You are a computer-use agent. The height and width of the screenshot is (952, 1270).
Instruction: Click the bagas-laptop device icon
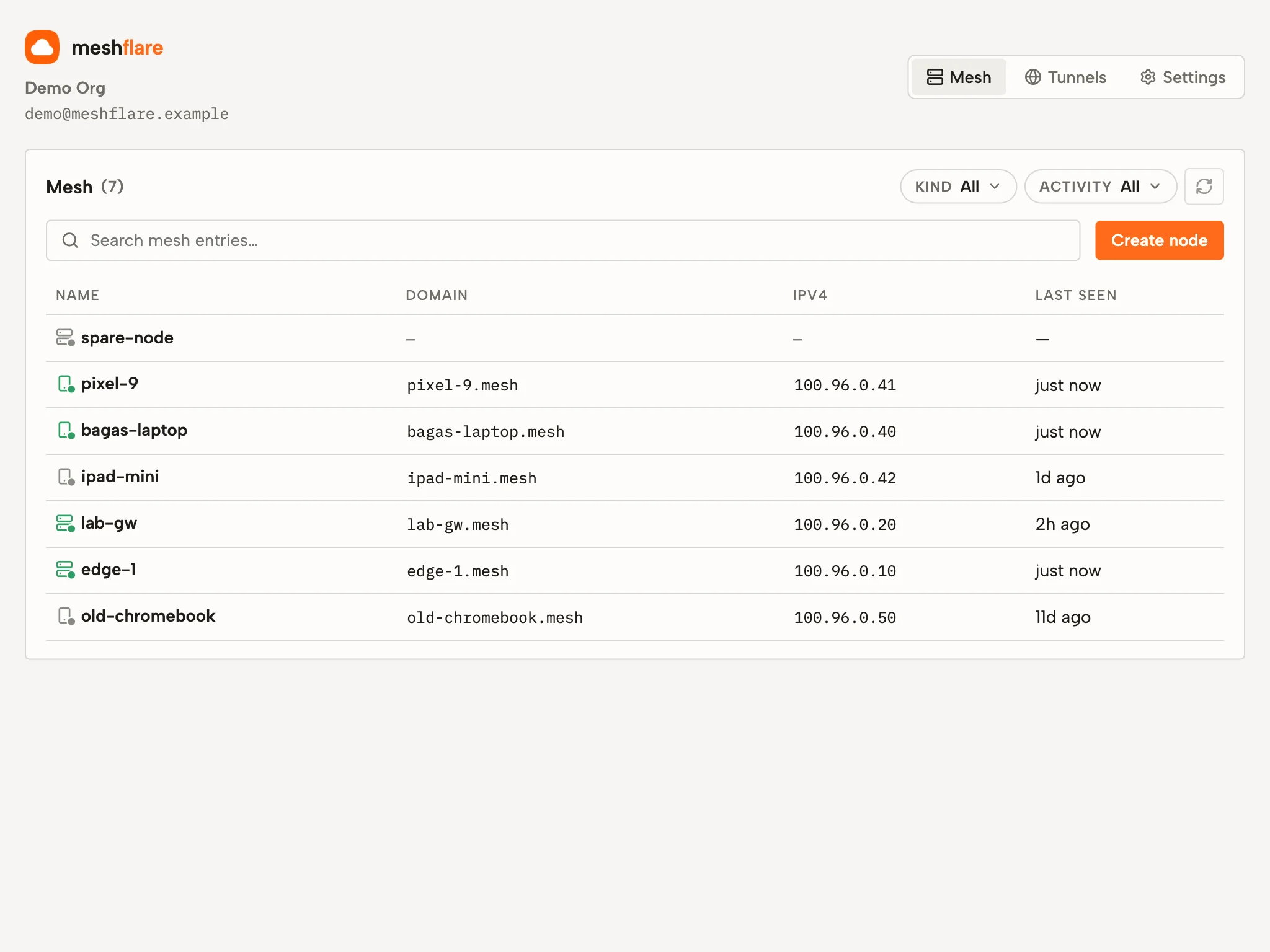point(65,431)
